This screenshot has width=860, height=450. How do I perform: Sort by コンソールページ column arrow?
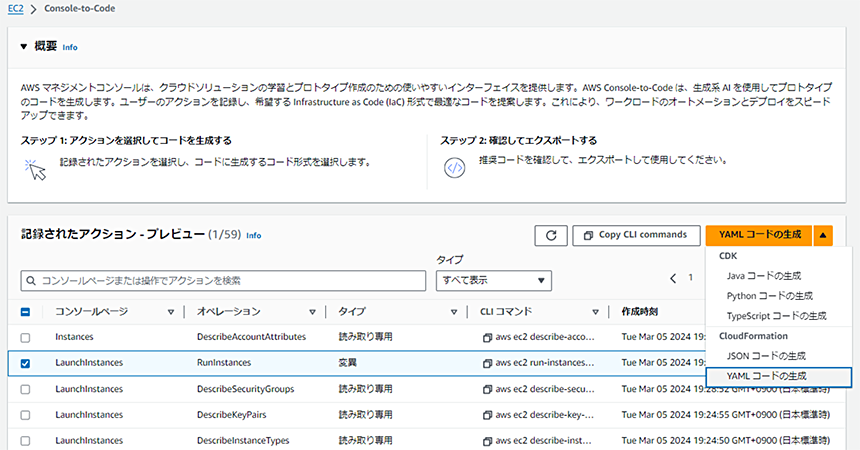[x=171, y=312]
